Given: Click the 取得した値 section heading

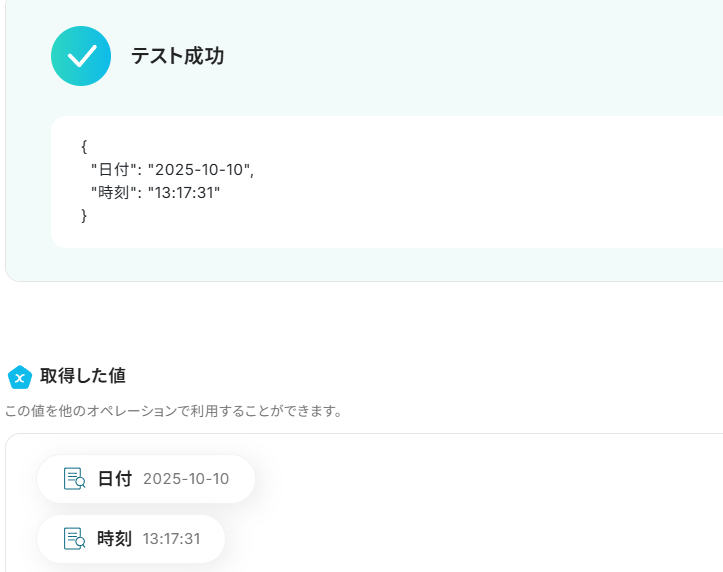Looking at the screenshot, I should pos(83,376).
